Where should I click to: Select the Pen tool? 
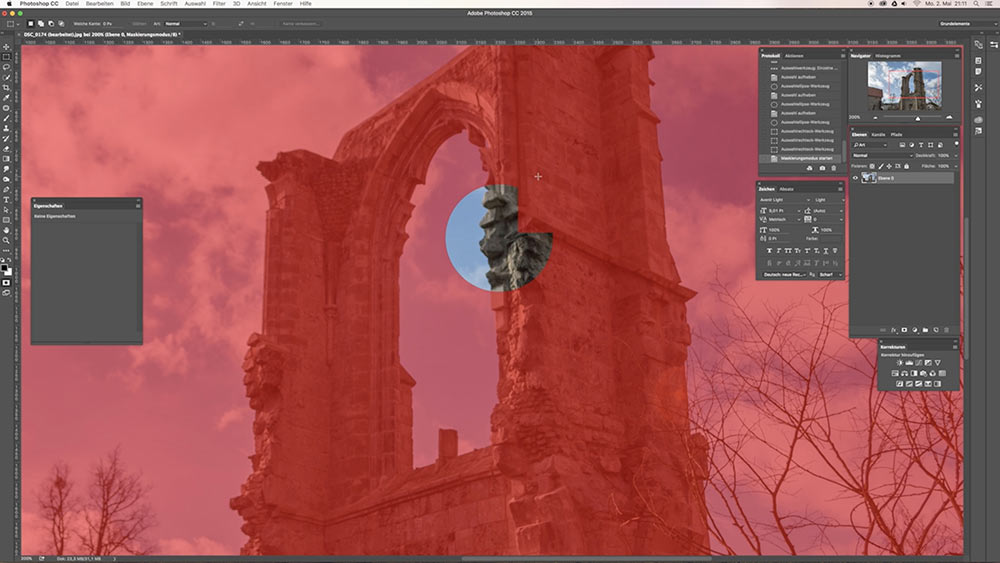coord(6,189)
